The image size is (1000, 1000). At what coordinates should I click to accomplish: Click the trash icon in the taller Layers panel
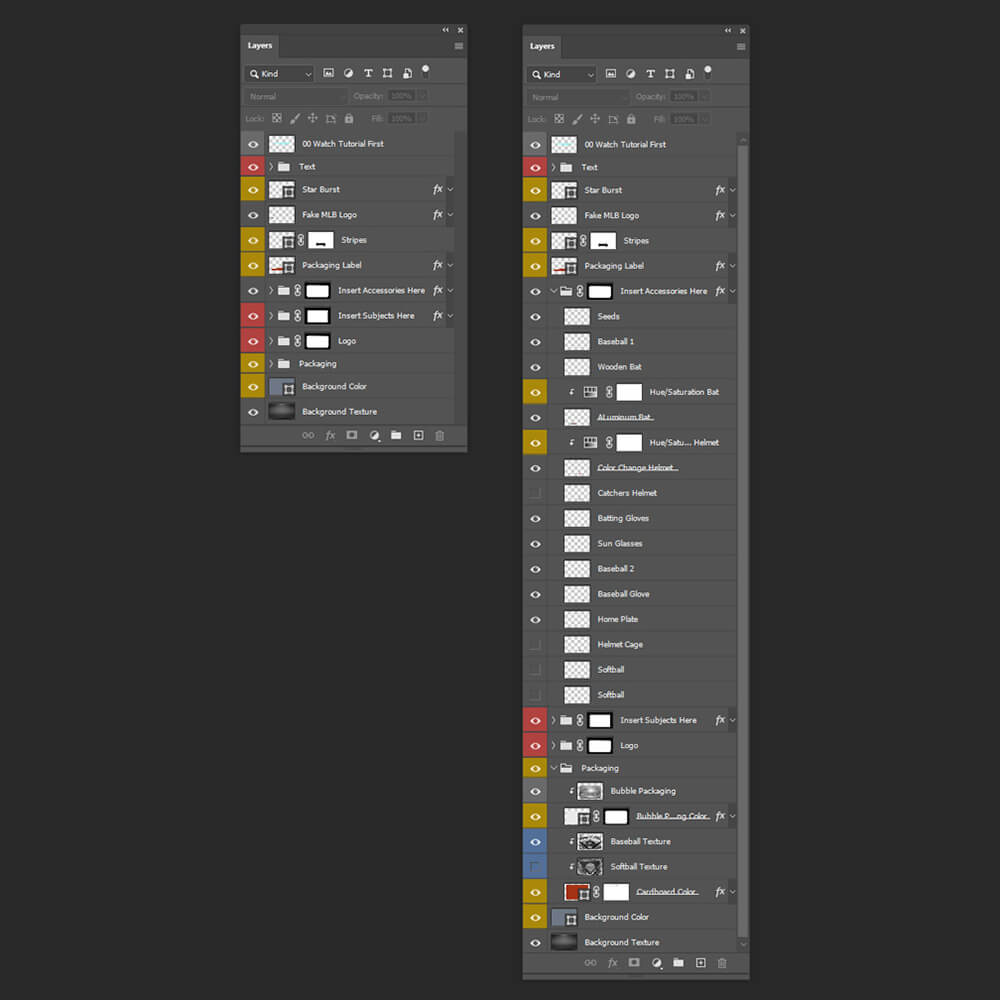coord(722,963)
